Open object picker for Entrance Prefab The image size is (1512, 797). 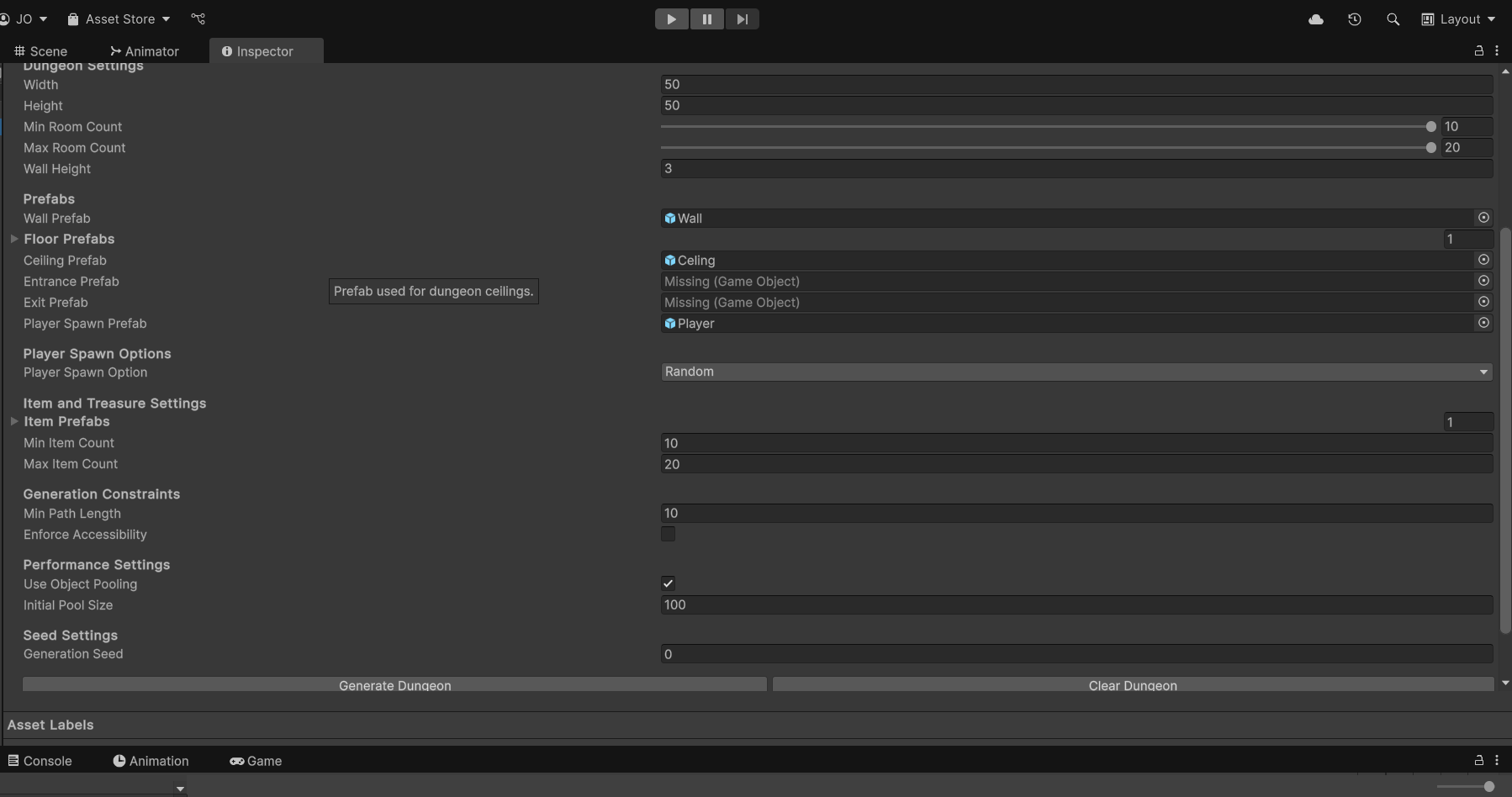(x=1483, y=281)
